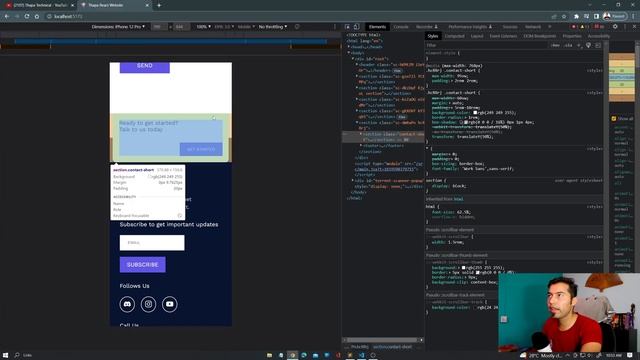Open the Chrome profile avatar

[x=607, y=16]
